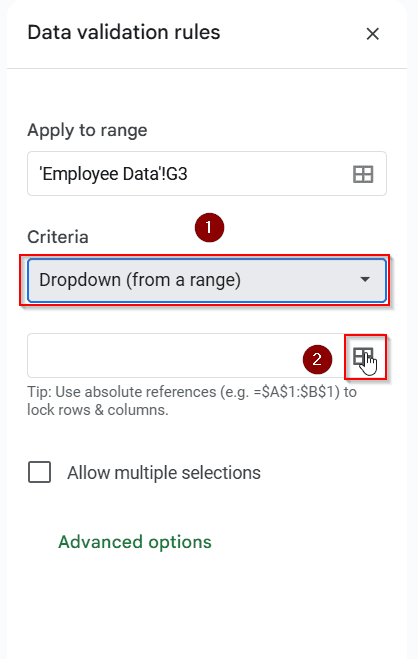
Task: Click 'lock rows & columns' tip line
Action: click(98, 410)
